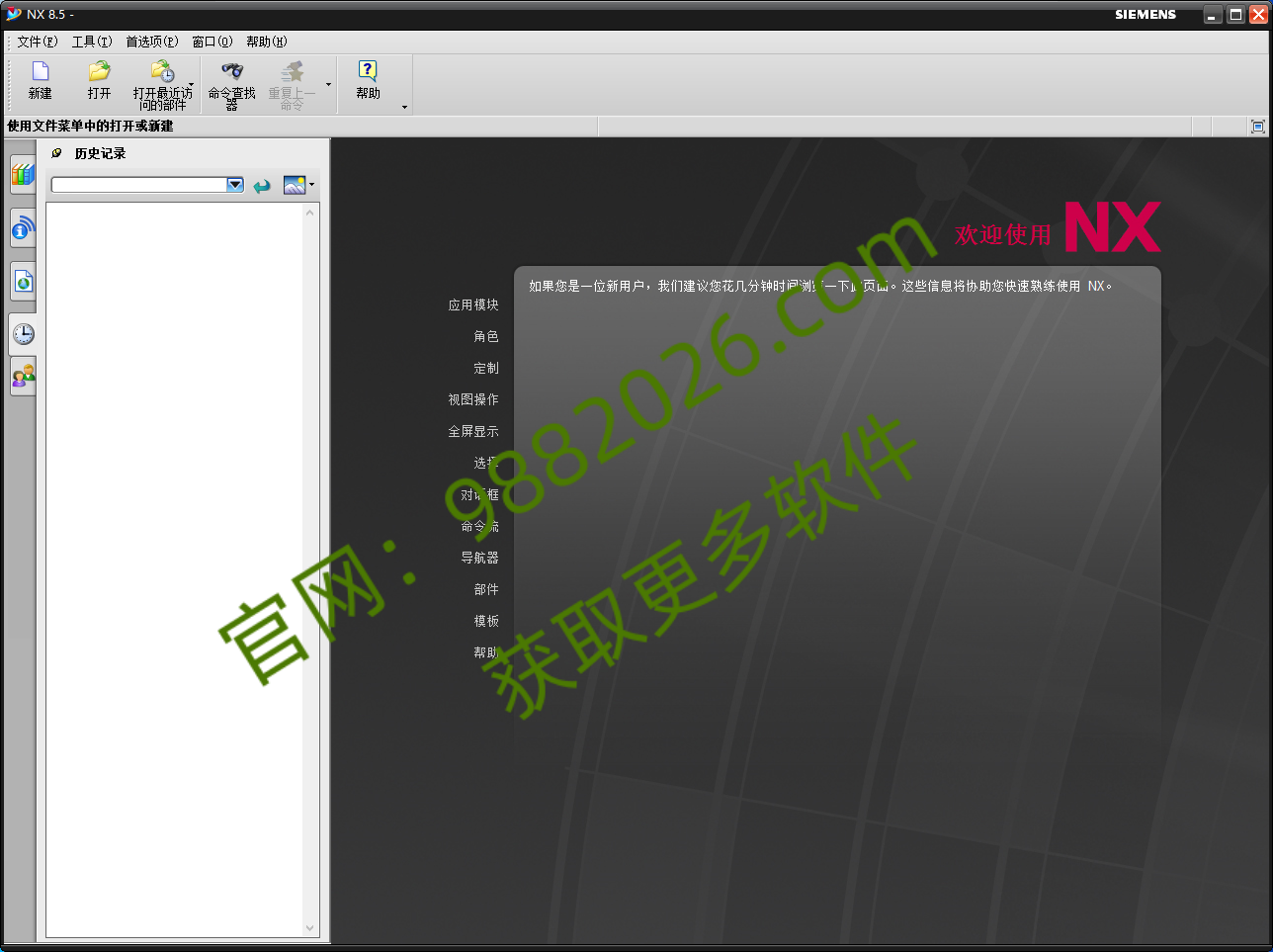Select the 部件 welcome topic

coord(486,589)
